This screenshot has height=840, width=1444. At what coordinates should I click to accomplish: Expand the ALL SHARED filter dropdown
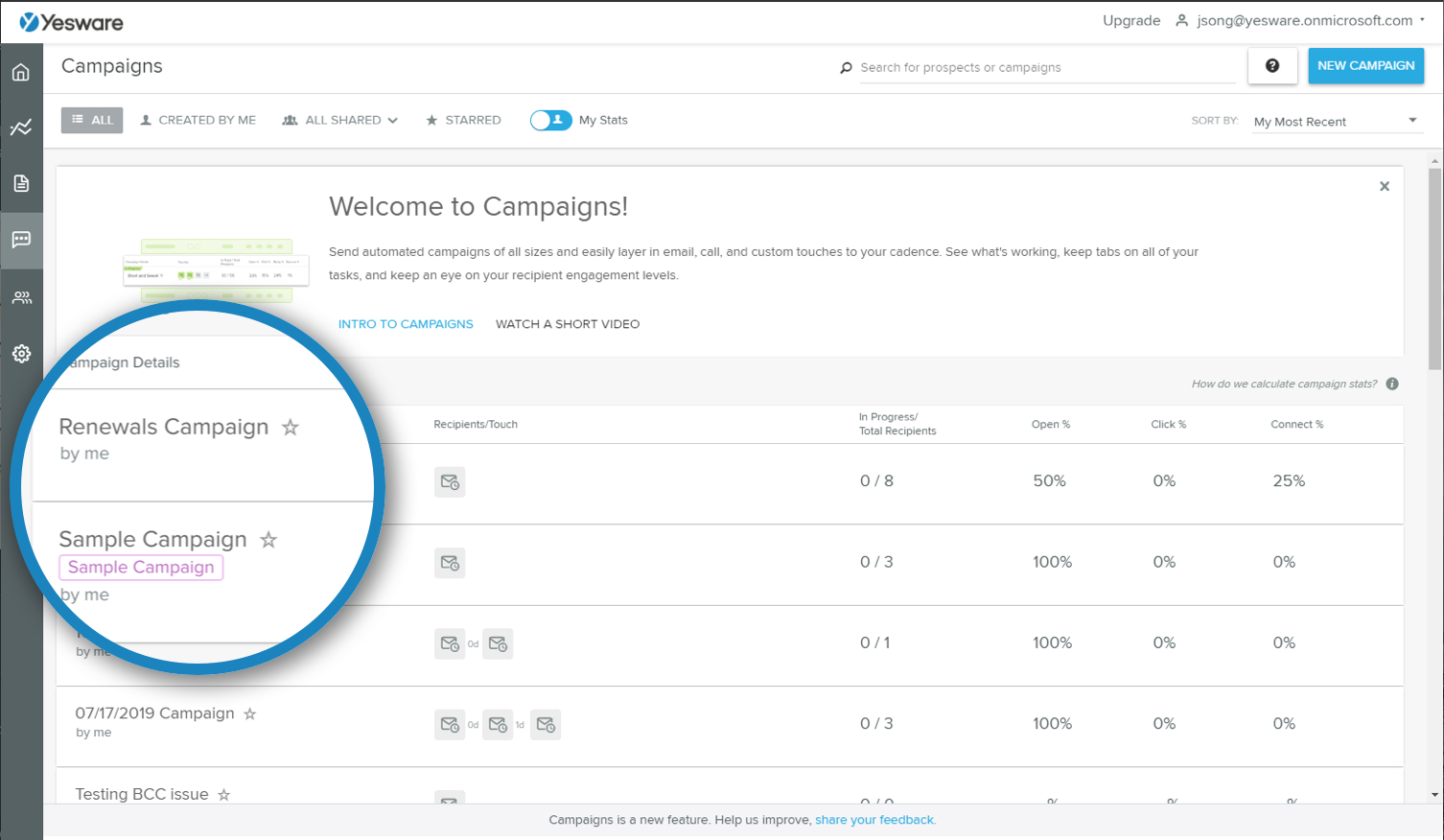(339, 120)
